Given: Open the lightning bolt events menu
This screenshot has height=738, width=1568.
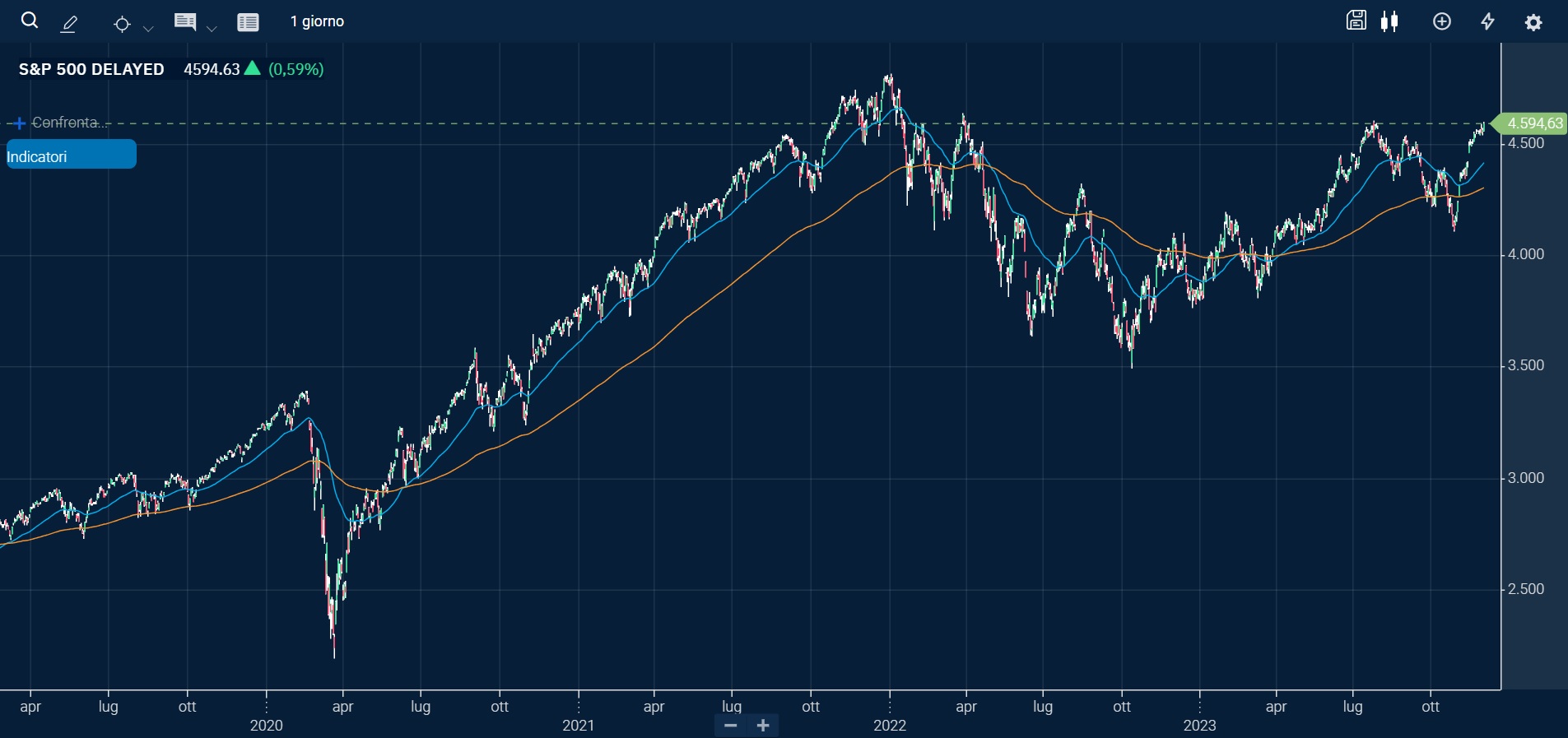Looking at the screenshot, I should (1487, 21).
